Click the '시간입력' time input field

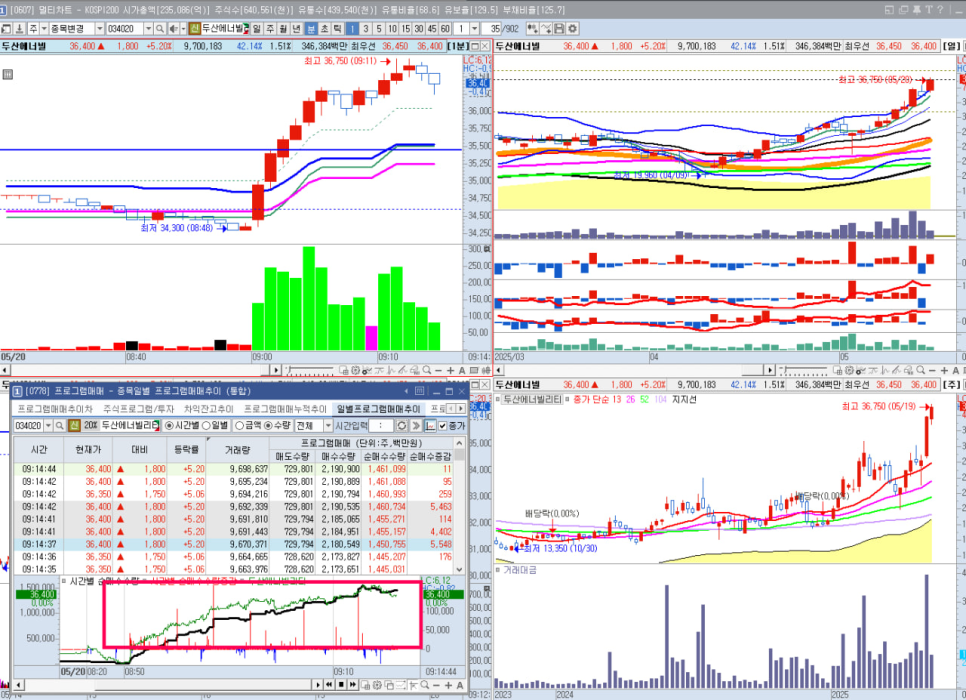381,426
